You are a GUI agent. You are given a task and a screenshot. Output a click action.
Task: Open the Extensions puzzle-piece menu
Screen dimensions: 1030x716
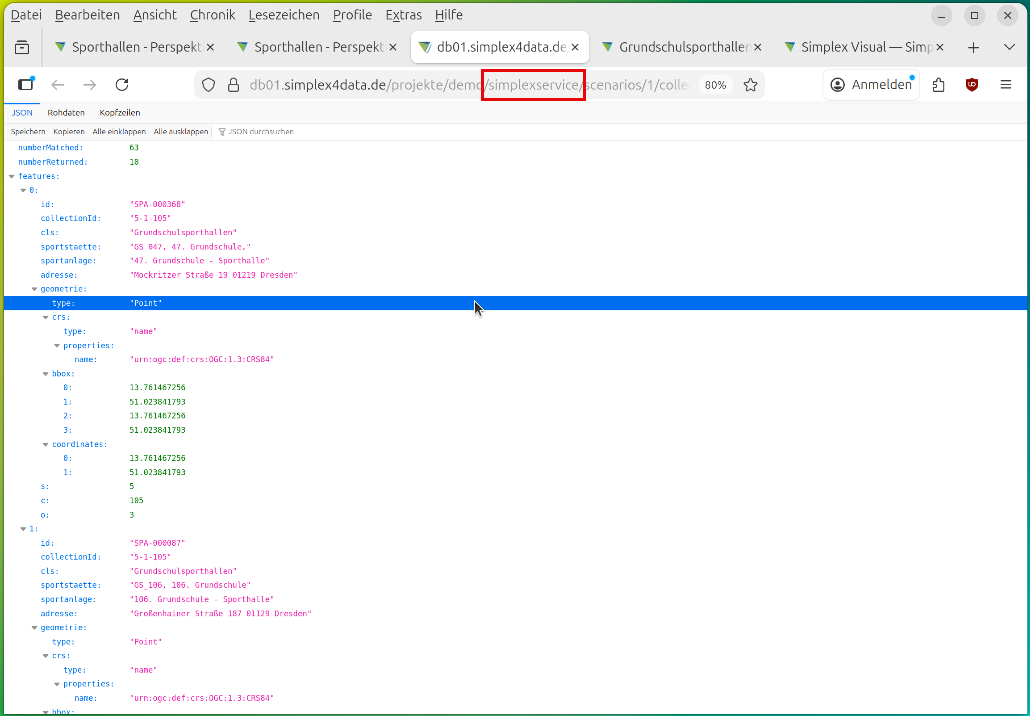click(938, 85)
